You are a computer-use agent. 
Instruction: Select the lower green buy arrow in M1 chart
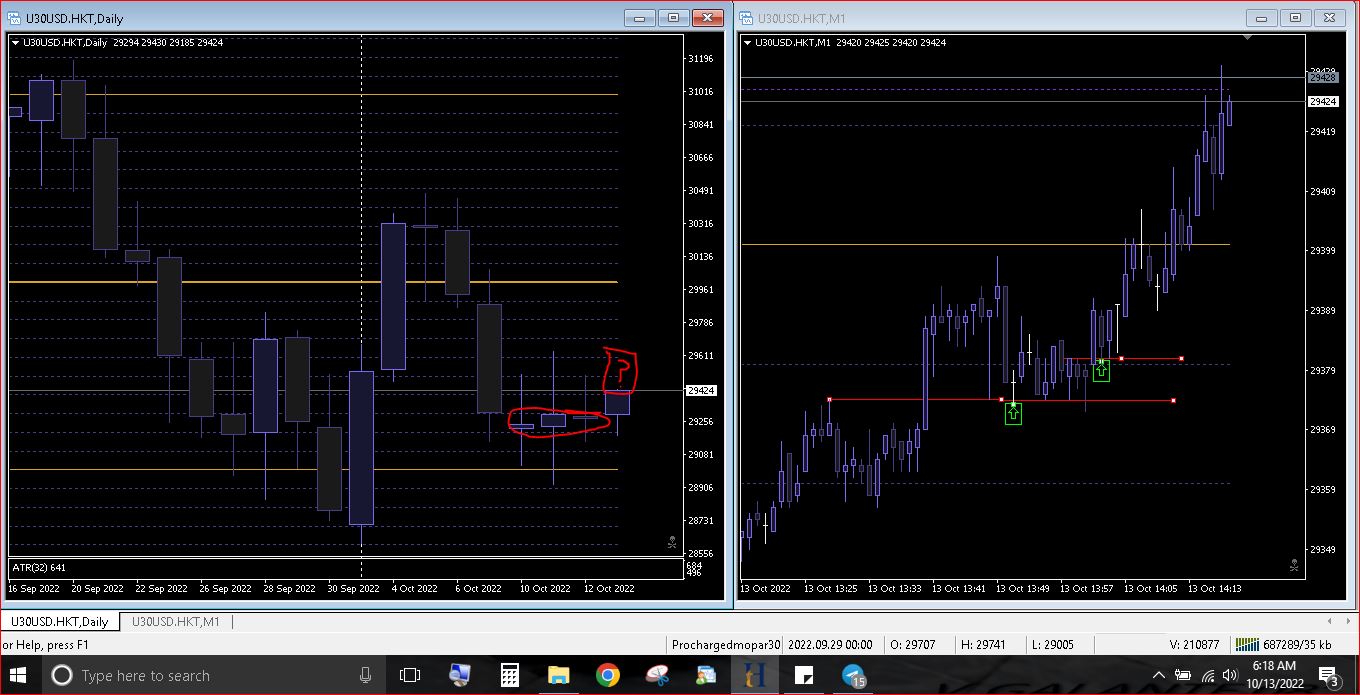tap(1013, 412)
